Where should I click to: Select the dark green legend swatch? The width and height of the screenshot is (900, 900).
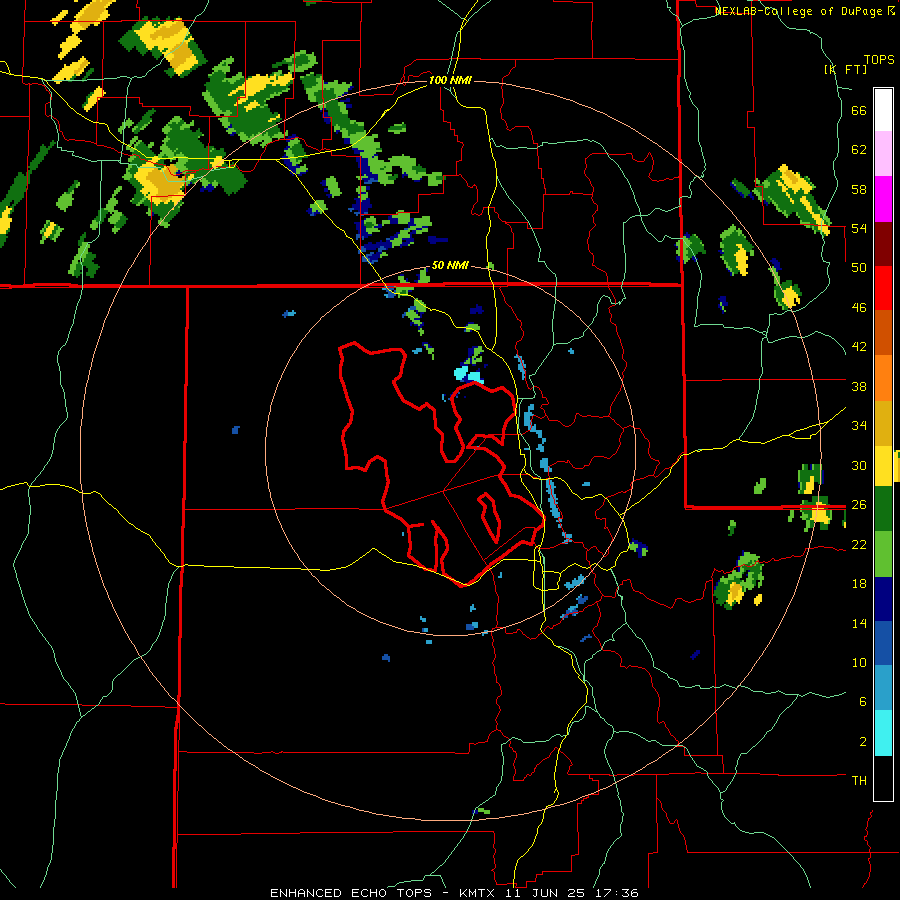coord(883,509)
